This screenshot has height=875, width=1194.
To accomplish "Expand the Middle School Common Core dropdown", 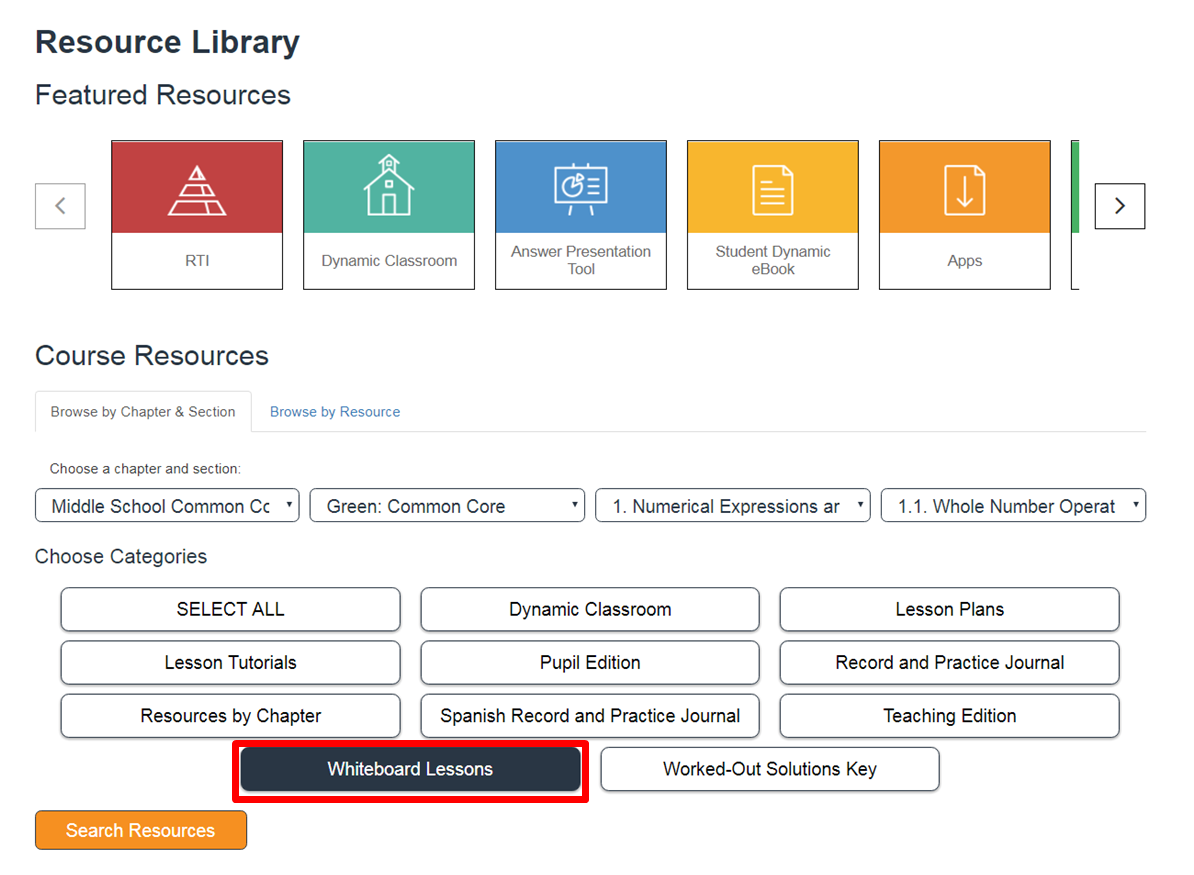I will pos(167,506).
